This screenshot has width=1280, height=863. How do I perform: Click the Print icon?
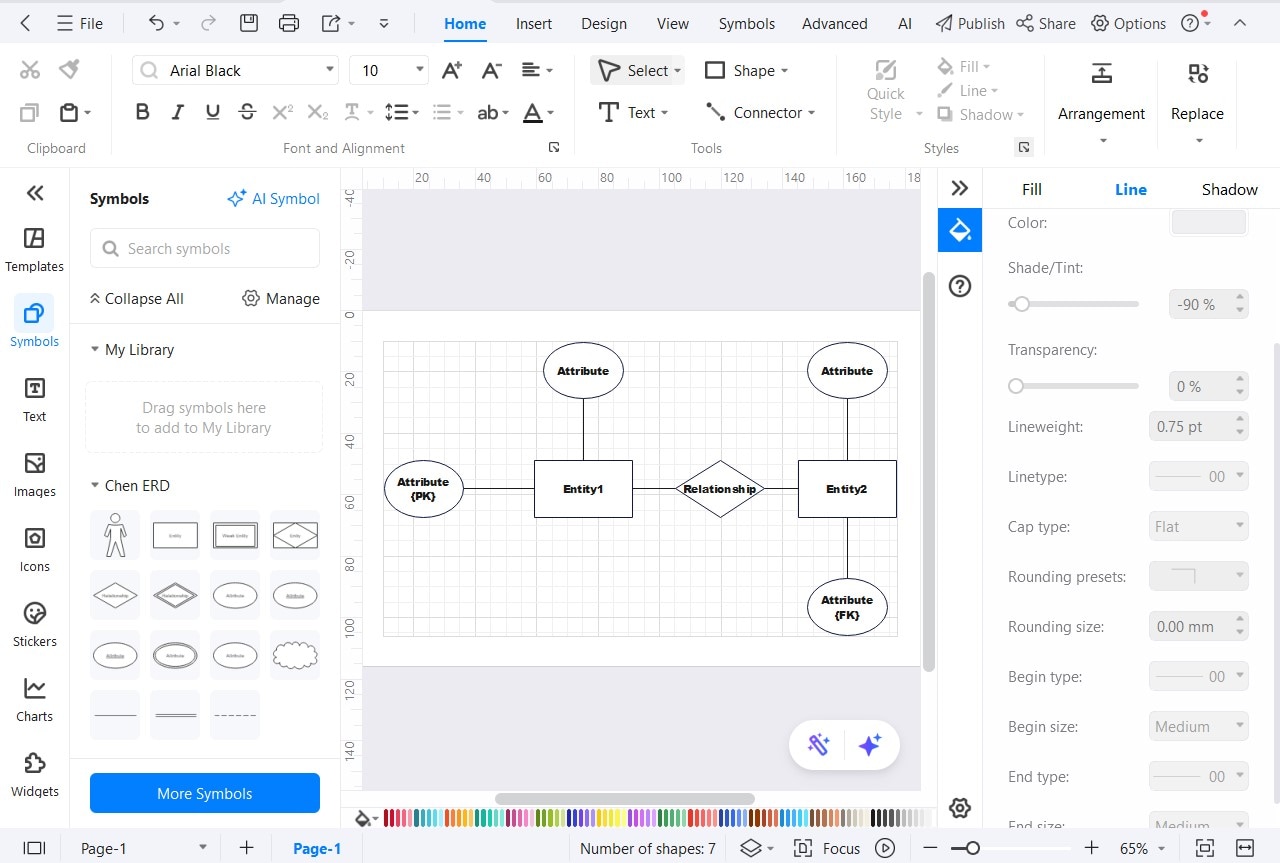tap(289, 23)
